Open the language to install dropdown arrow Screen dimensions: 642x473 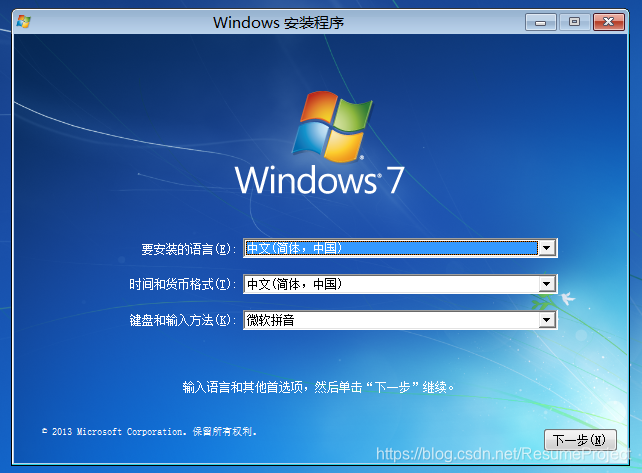(x=547, y=248)
